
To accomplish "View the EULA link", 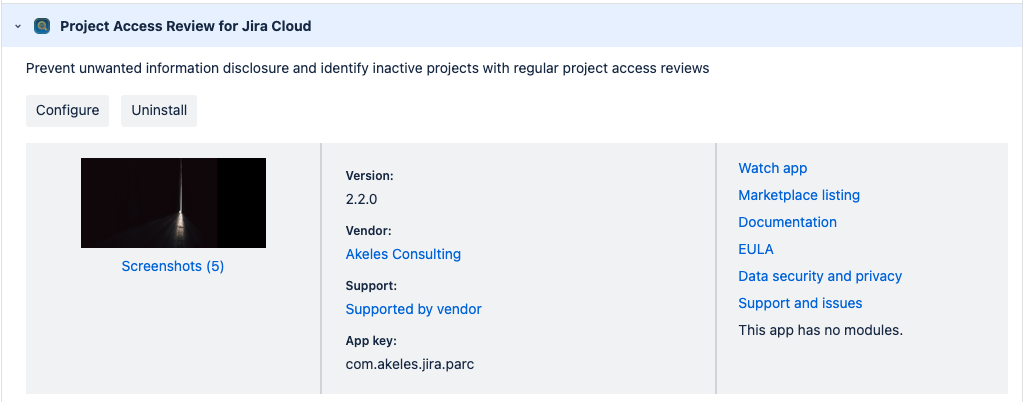I will tap(756, 249).
